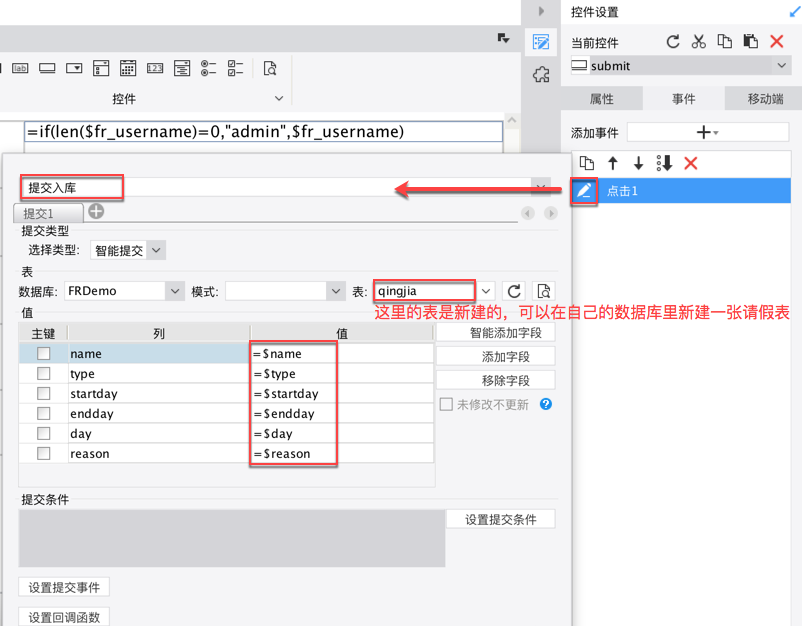
Task: Click the 设置提交条件 button
Action: pyautogui.click(x=501, y=520)
